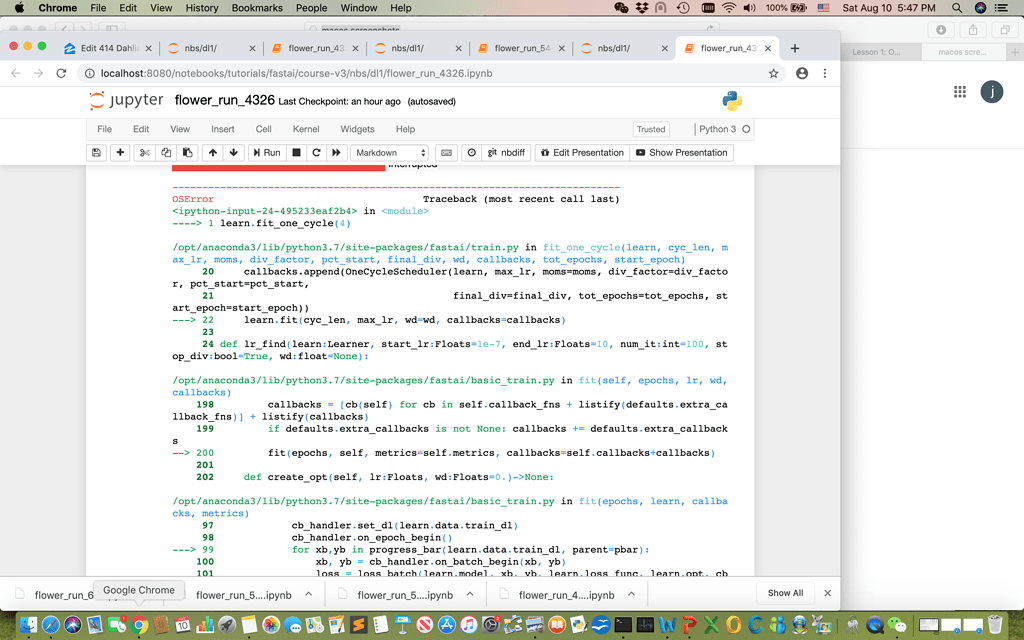The height and width of the screenshot is (640, 1024).
Task: Copy the selected cells
Action: (x=166, y=153)
